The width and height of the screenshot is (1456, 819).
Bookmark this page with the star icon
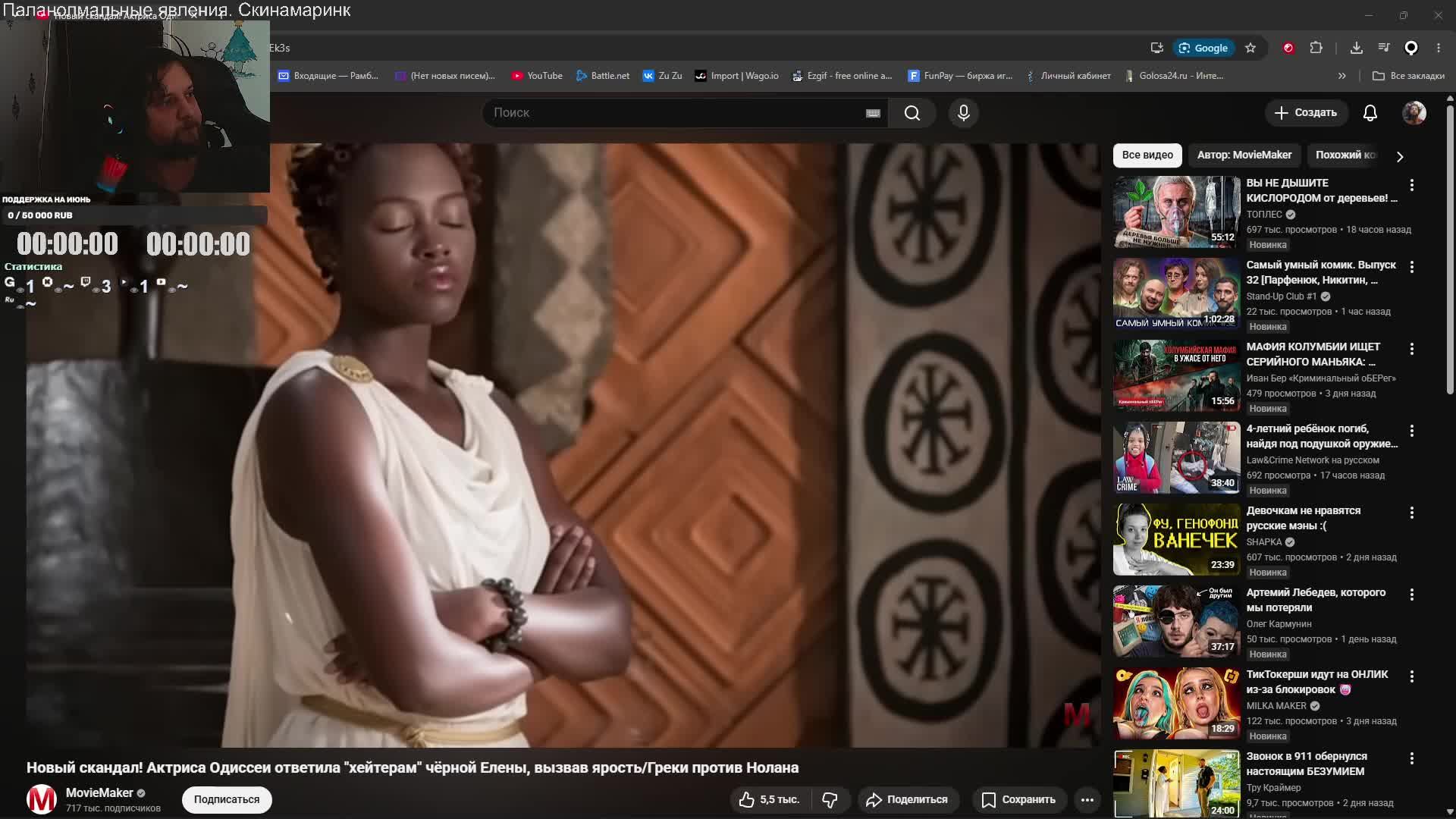pos(1250,48)
